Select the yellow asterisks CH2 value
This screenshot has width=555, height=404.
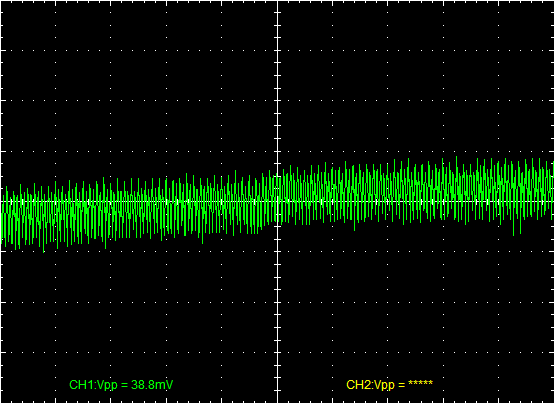(x=420, y=383)
